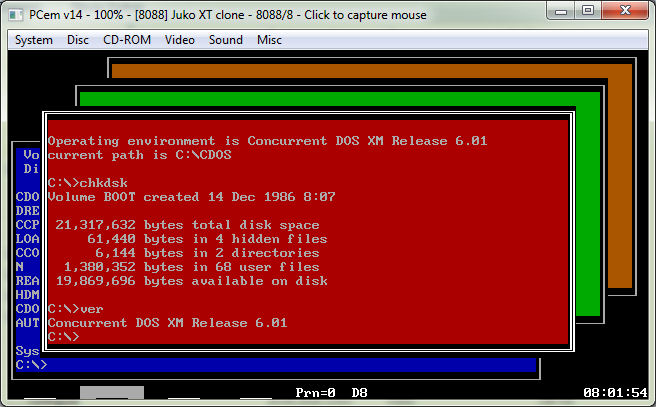Screen dimensions: 656x407
Task: Click the 'C:\>chkdsk' command line
Action: coord(88,183)
